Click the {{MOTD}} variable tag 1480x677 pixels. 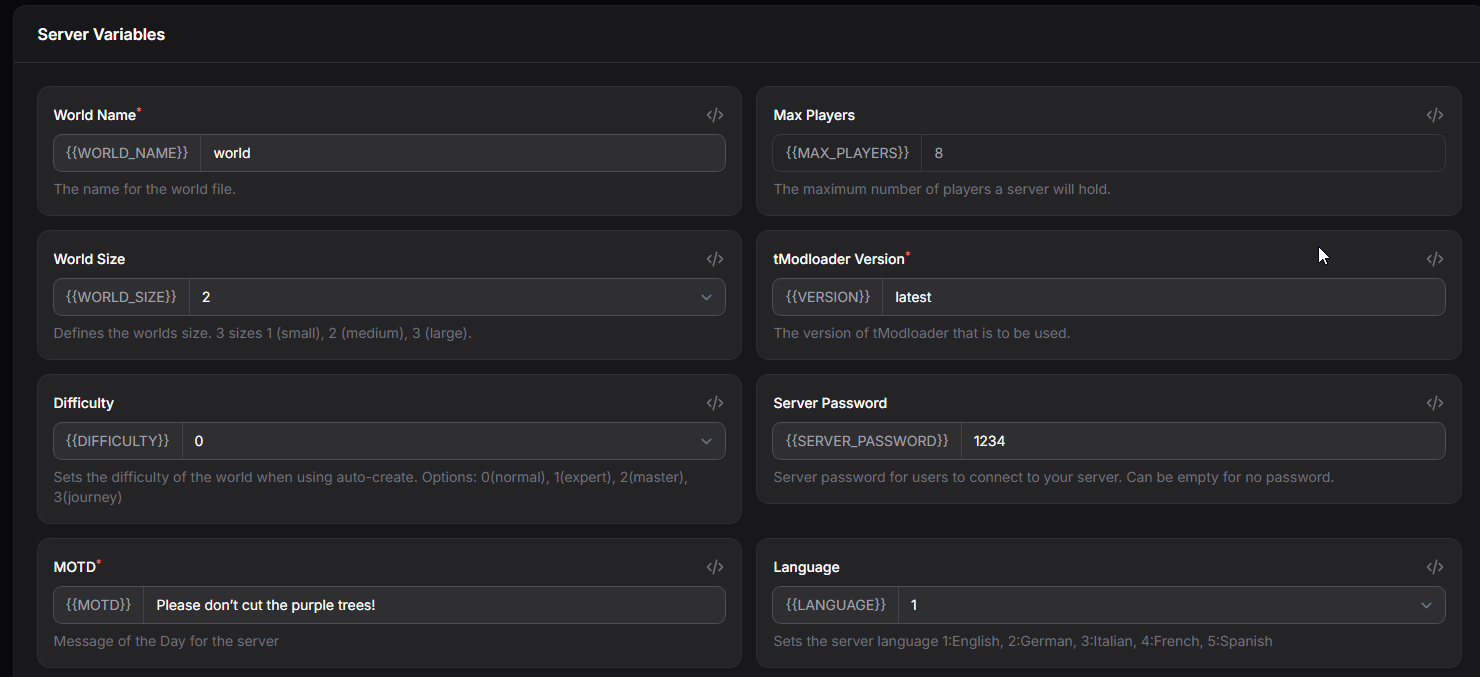tap(99, 605)
